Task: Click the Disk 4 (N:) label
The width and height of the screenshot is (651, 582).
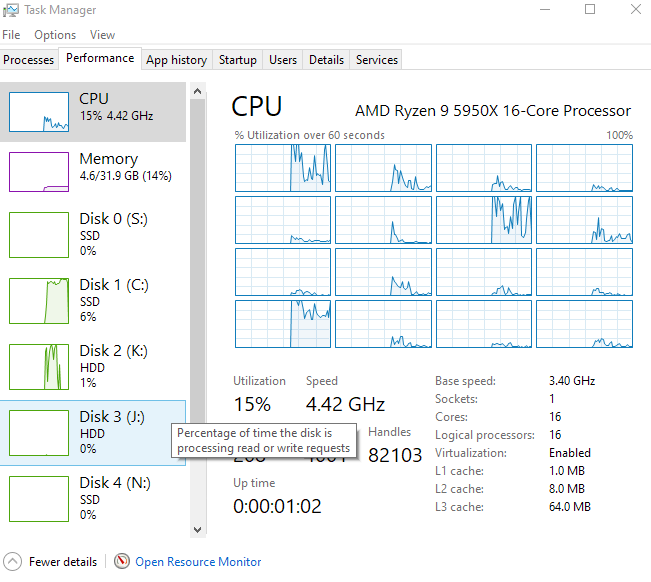Action: (x=115, y=483)
